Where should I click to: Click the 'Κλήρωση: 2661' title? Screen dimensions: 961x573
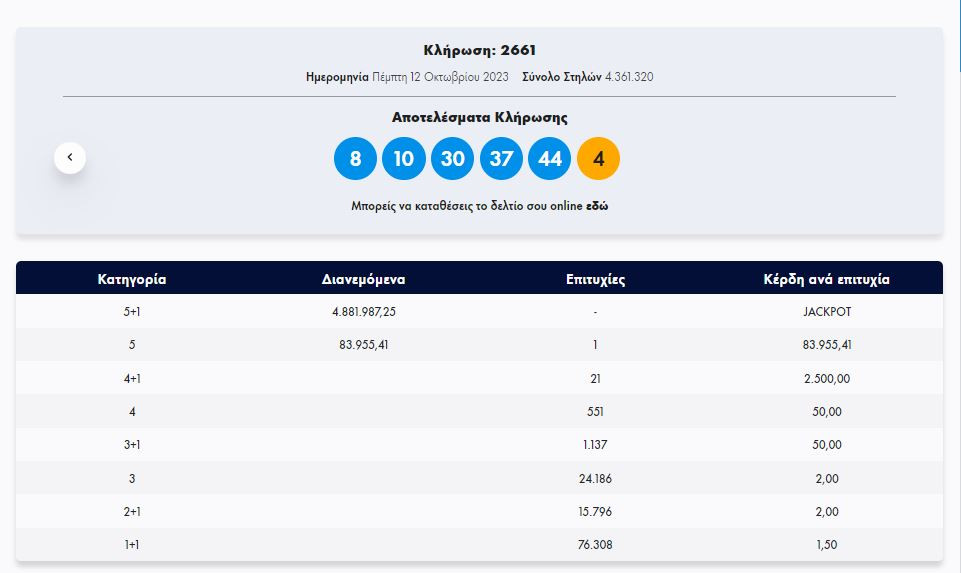[479, 51]
